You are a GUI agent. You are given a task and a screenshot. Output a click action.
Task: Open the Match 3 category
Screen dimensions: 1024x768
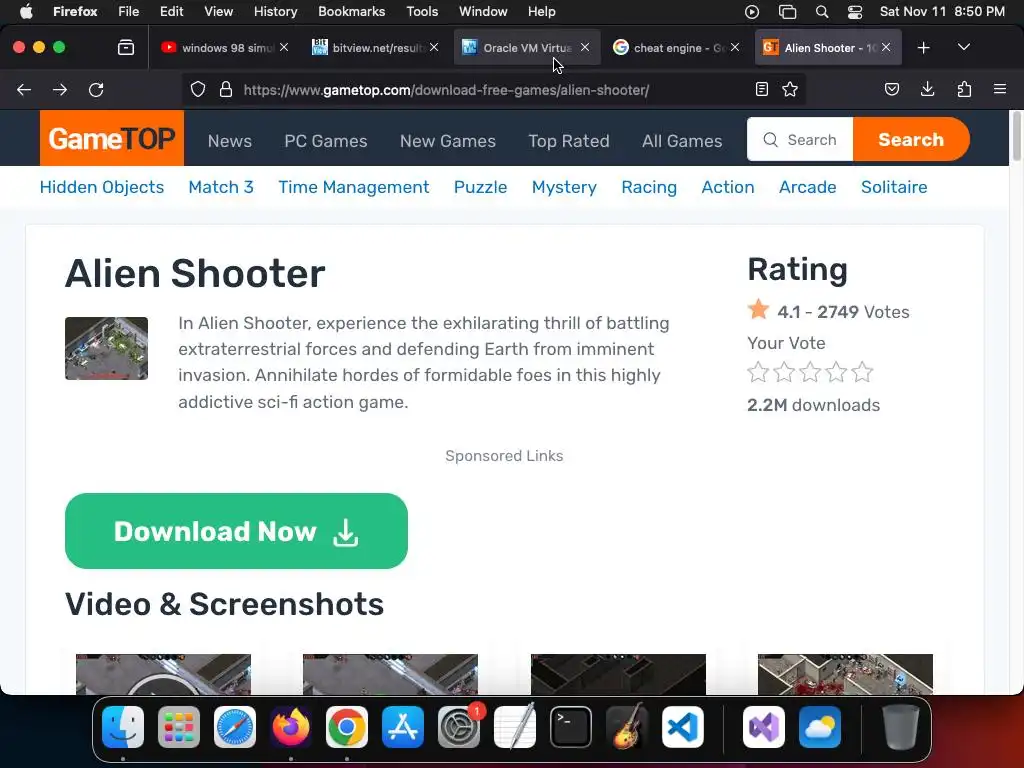pos(221,187)
